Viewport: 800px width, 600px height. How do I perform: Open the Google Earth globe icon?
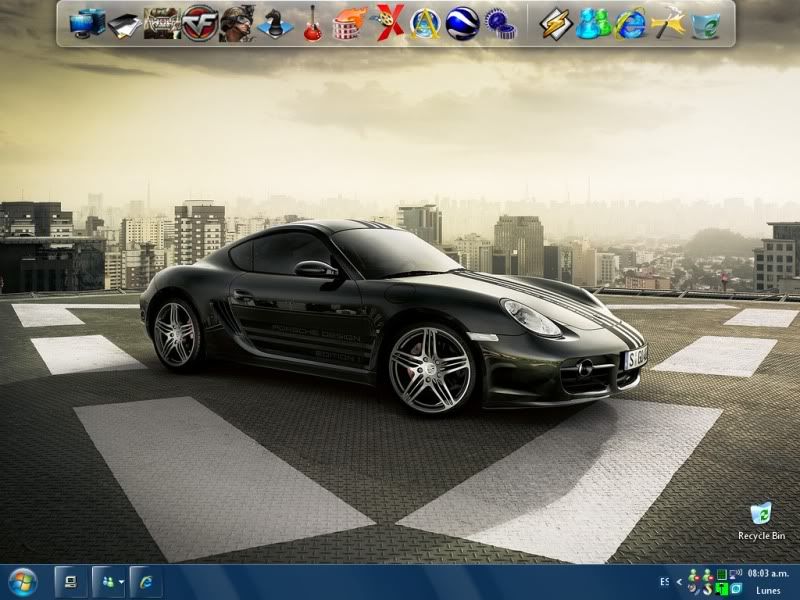tap(462, 23)
